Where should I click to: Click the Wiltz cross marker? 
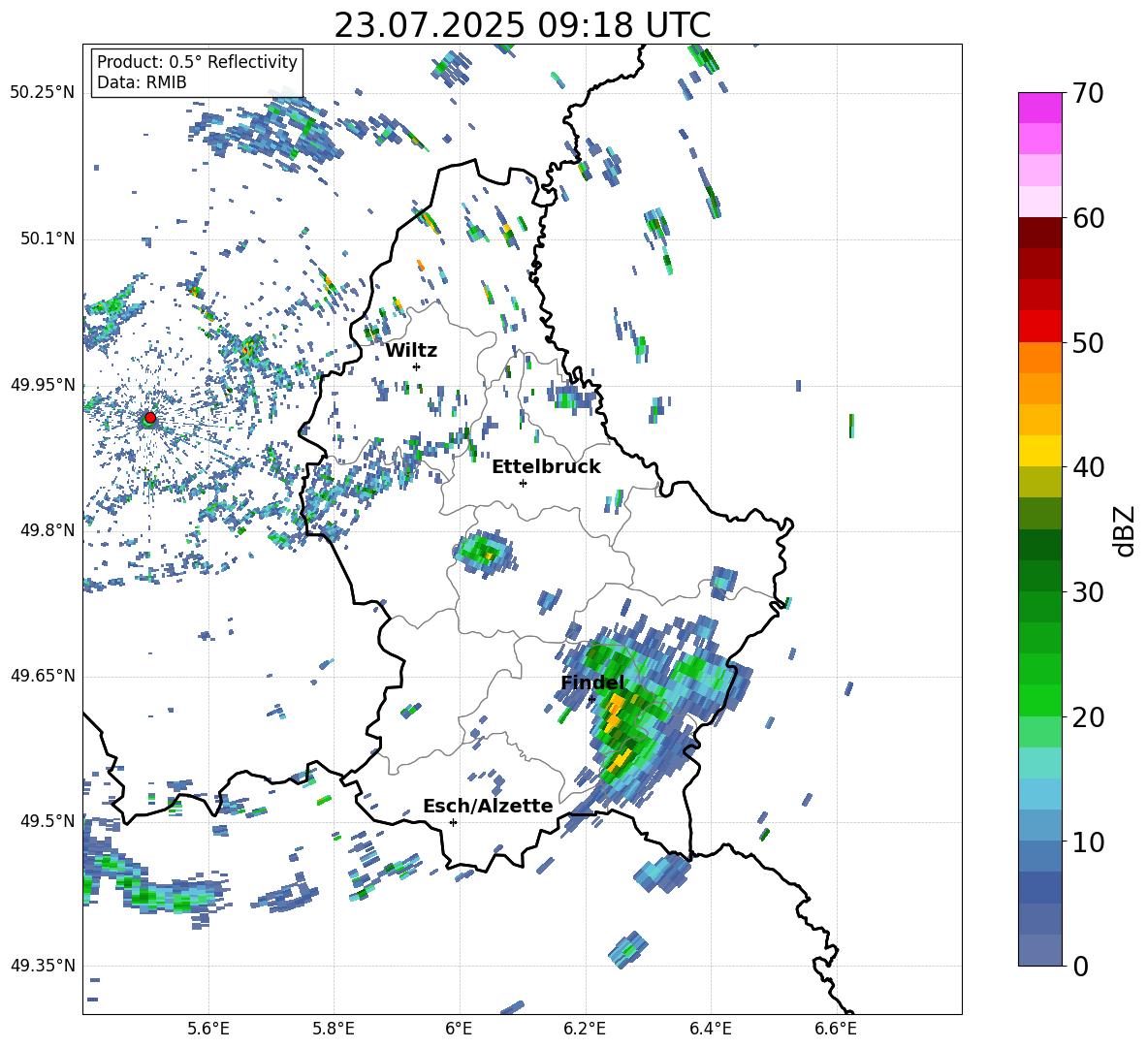[417, 366]
